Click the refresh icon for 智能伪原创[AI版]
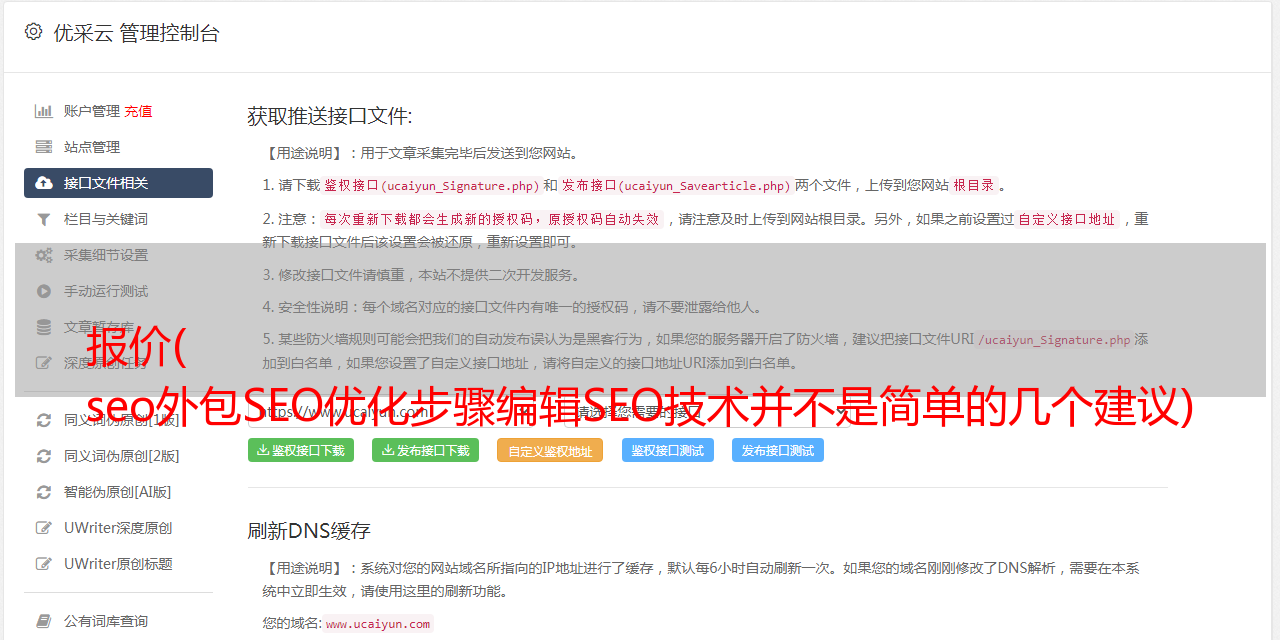The width and height of the screenshot is (1280, 640). (44, 492)
